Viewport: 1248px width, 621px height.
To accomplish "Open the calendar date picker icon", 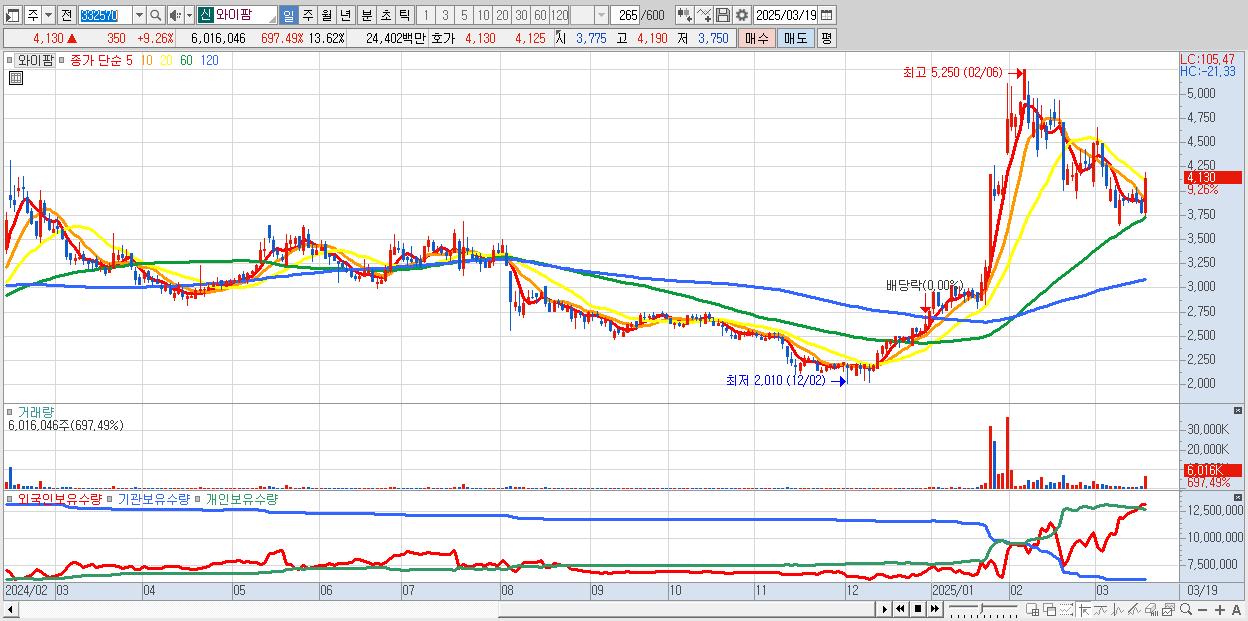I will click(826, 15).
